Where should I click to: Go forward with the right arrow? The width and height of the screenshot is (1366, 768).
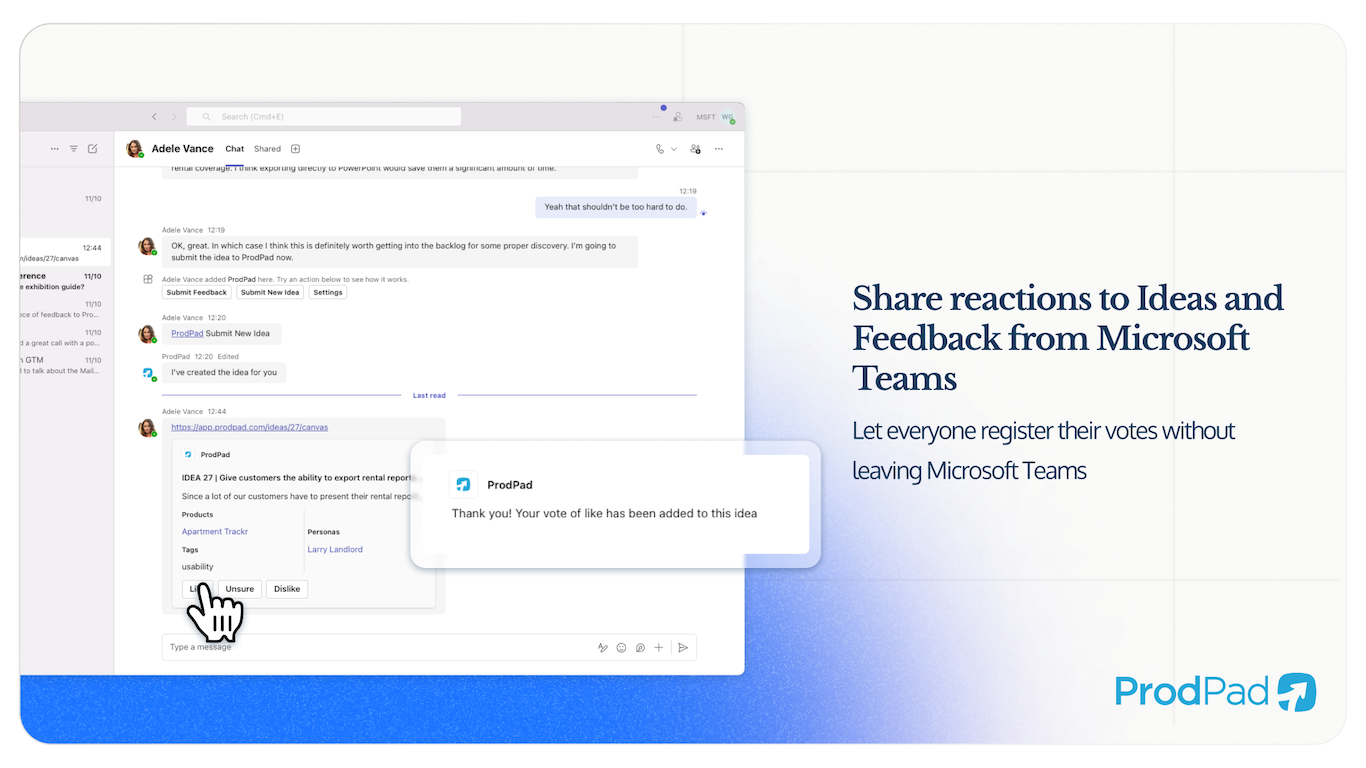[x=174, y=117]
